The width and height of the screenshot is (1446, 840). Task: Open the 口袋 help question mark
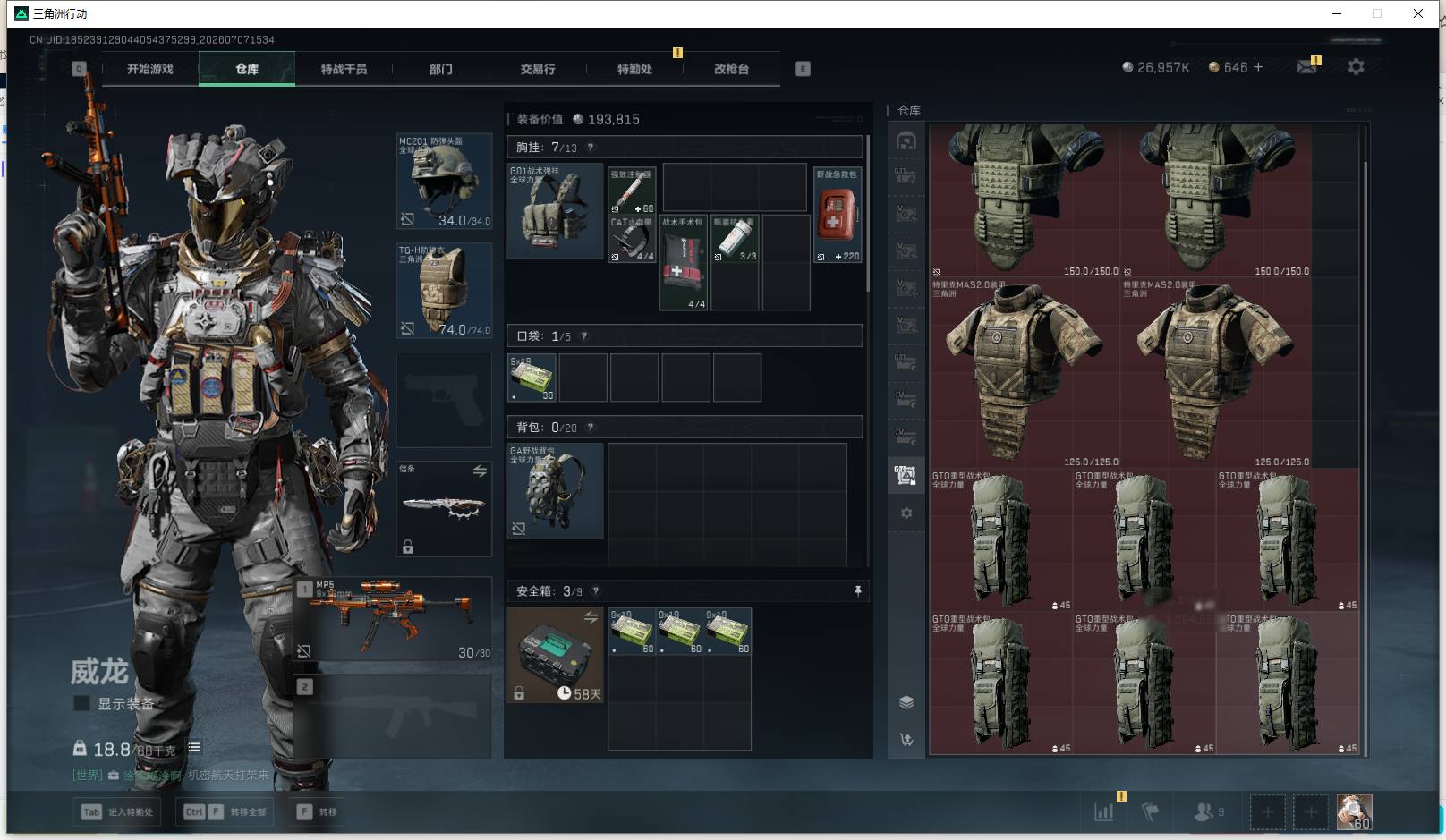tap(584, 336)
